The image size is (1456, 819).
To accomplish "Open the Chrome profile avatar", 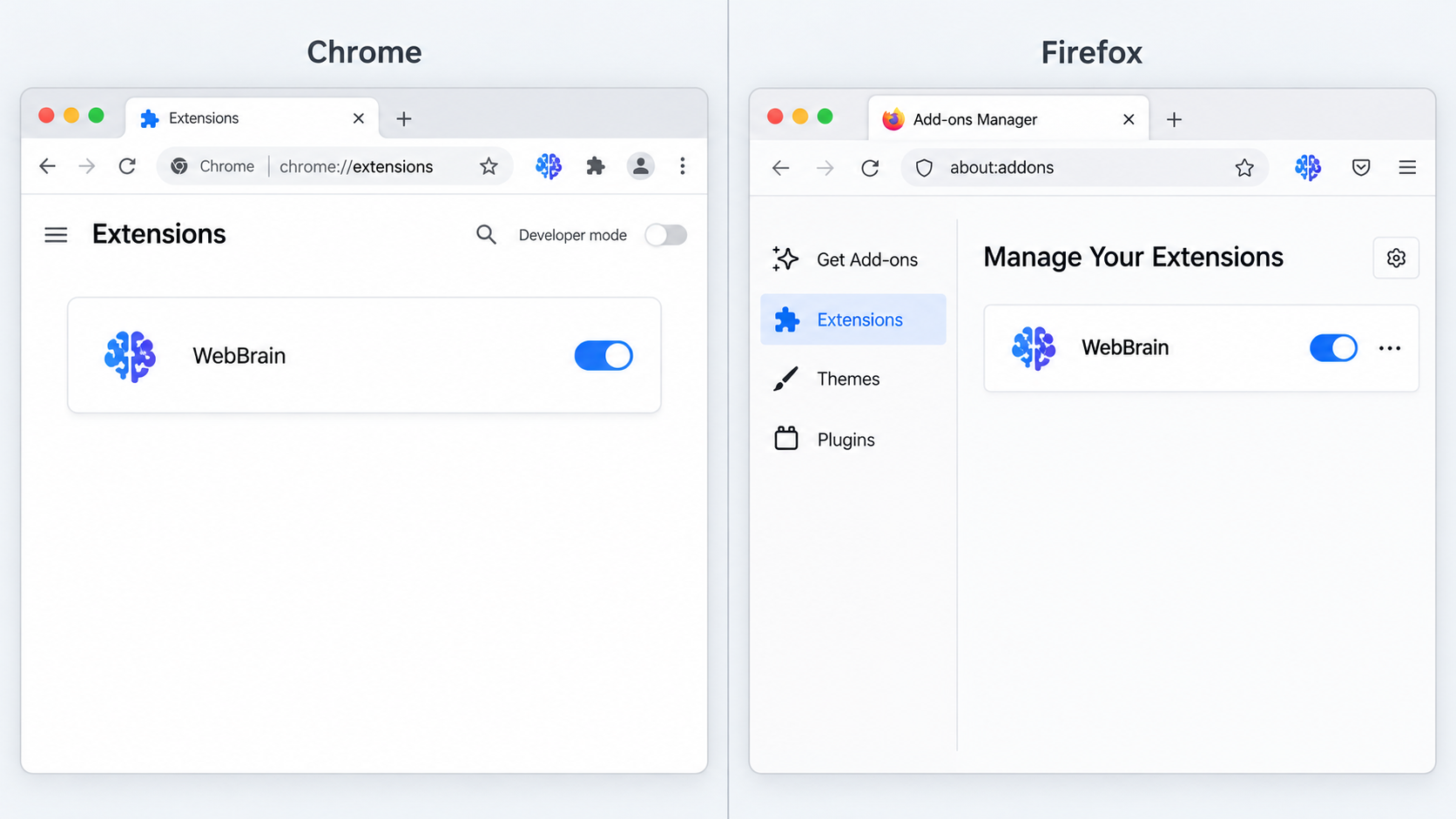I will click(x=641, y=165).
